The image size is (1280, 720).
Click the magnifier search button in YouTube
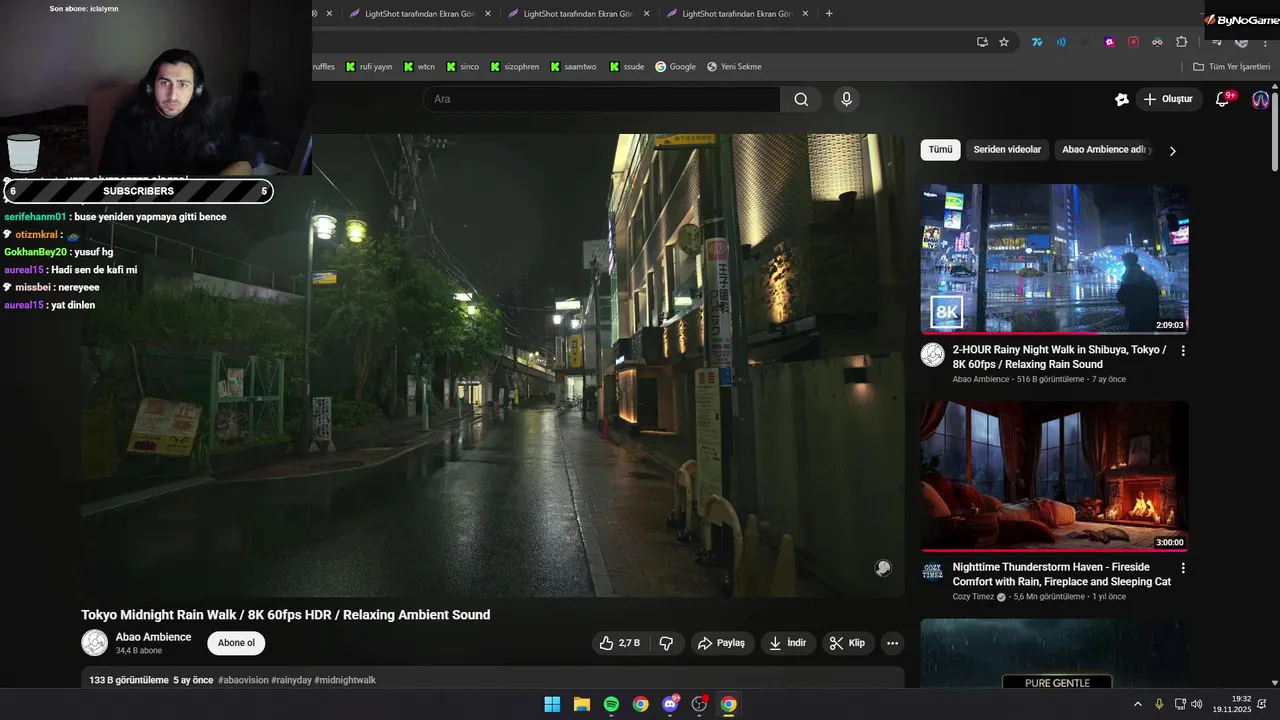(801, 99)
